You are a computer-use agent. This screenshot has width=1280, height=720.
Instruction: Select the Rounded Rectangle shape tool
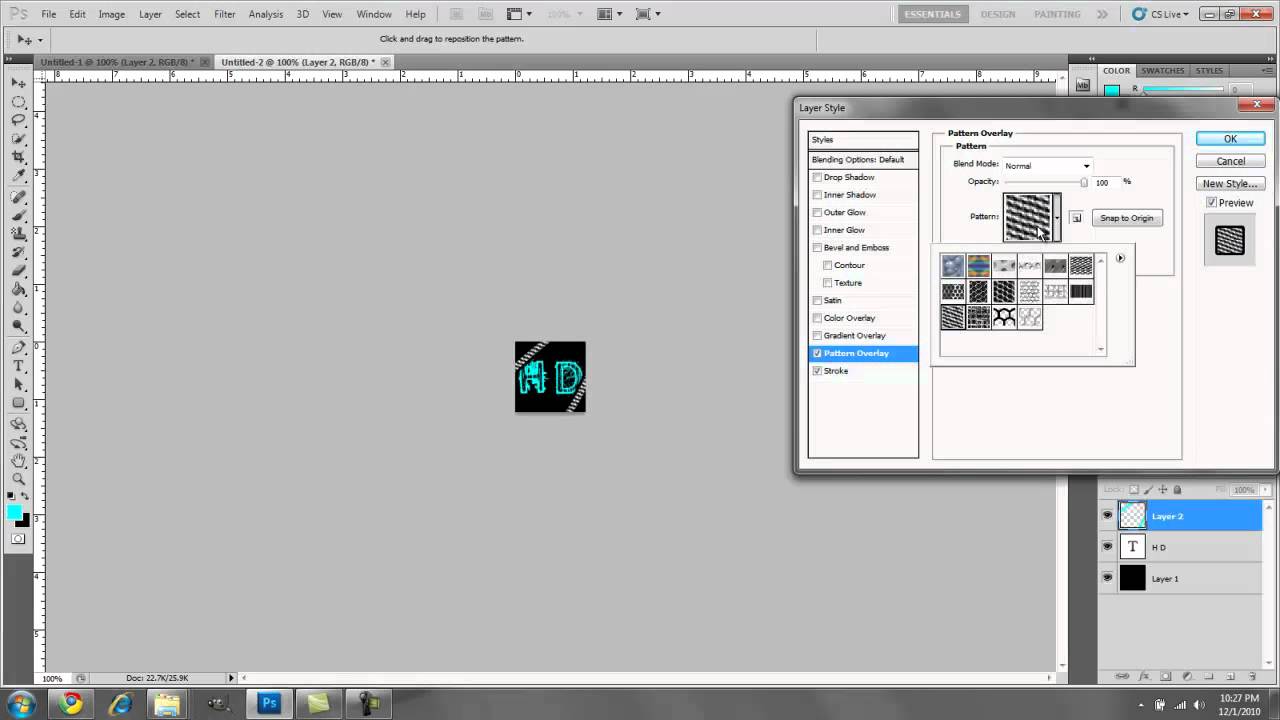(x=19, y=403)
